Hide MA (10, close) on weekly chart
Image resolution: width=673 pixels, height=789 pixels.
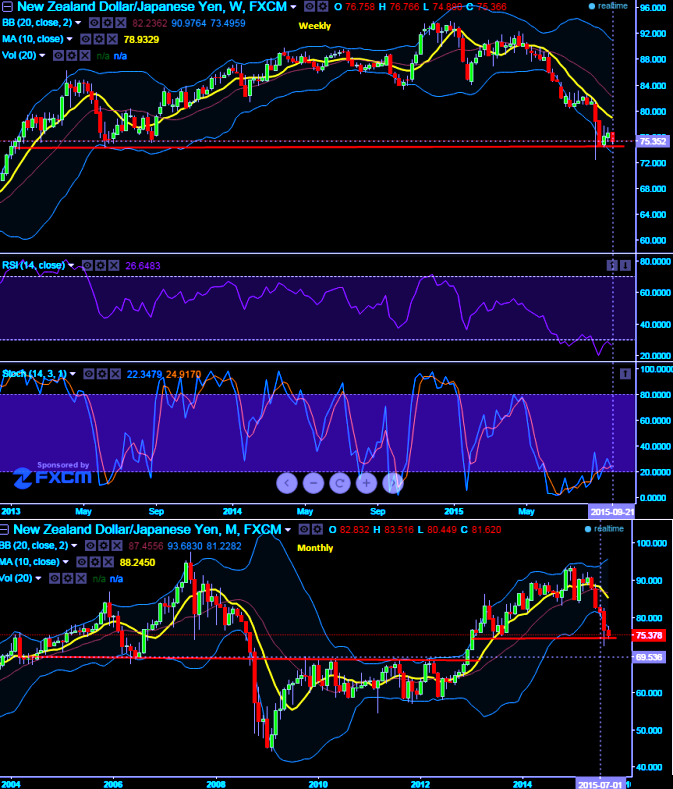[86, 39]
